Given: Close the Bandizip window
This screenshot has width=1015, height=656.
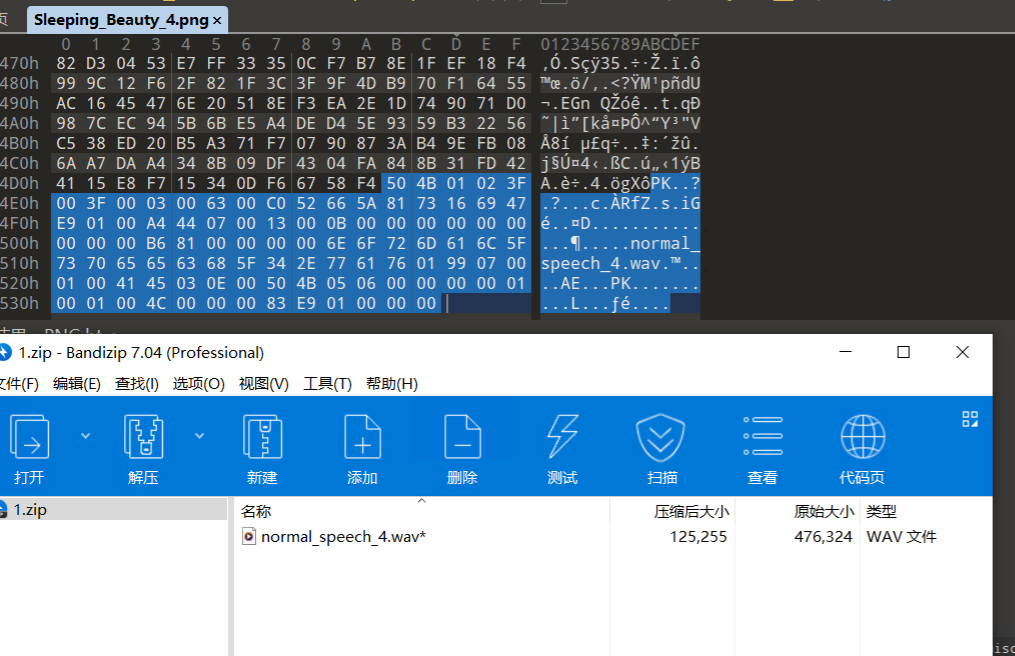Looking at the screenshot, I should coord(963,352).
